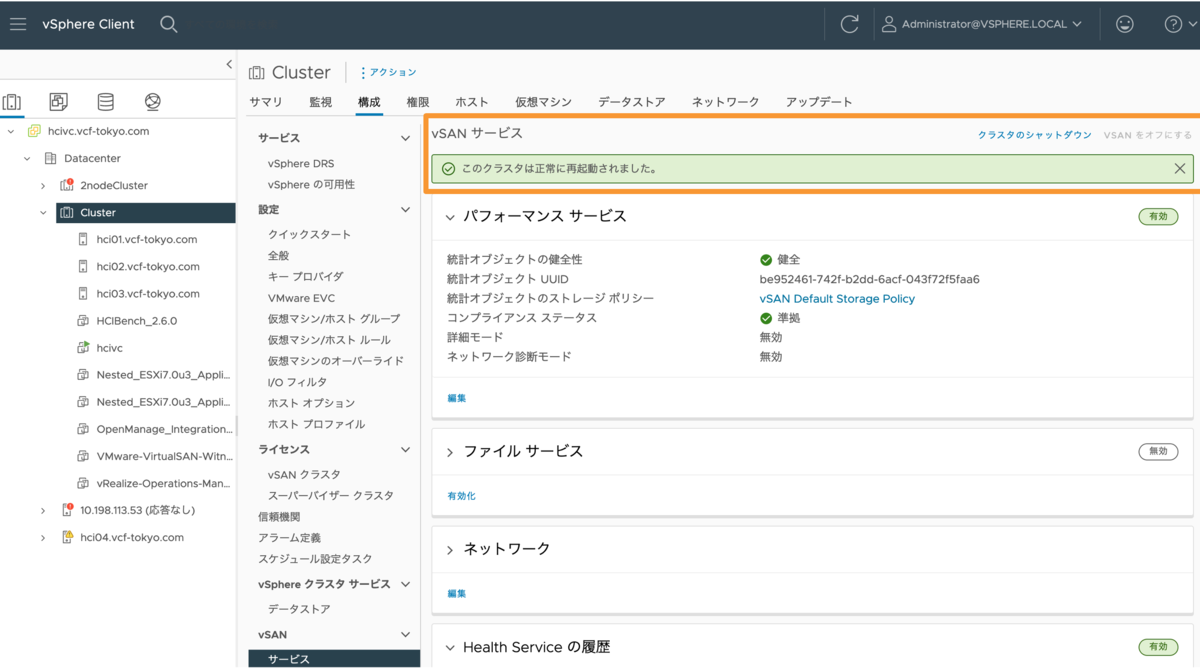Collapse the selected Cluster tree node
Screen dimensions: 1200x668
tap(43, 212)
